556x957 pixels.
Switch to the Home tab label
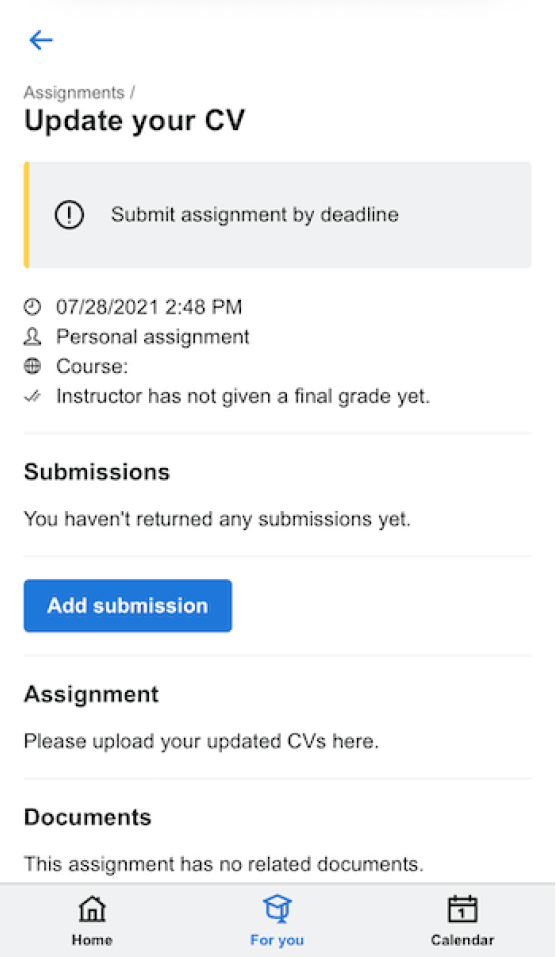click(x=92, y=940)
